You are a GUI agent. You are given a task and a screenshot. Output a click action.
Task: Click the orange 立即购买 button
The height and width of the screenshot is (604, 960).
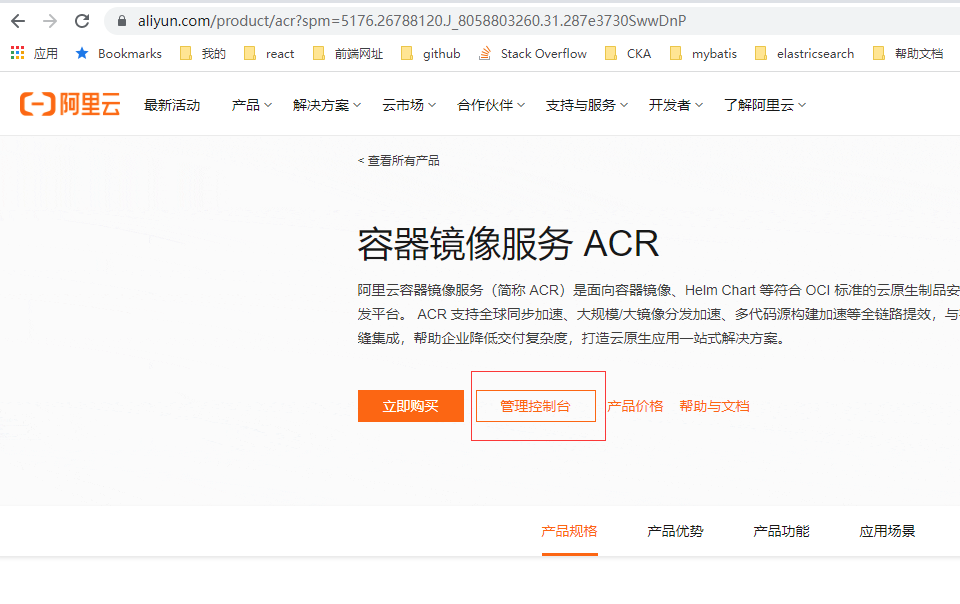click(411, 406)
